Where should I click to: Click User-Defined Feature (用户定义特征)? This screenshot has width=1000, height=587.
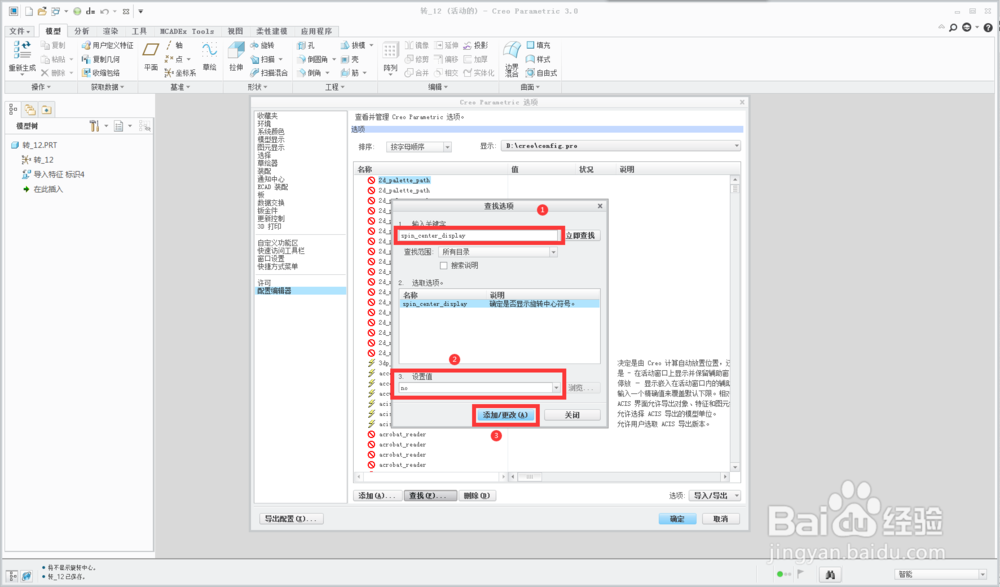click(108, 45)
